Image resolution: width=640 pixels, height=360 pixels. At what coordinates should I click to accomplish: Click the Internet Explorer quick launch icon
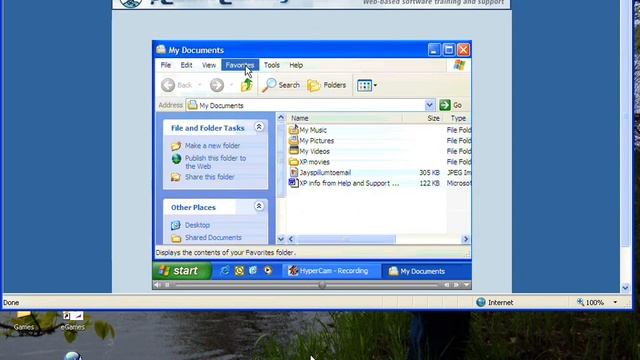click(x=224, y=271)
